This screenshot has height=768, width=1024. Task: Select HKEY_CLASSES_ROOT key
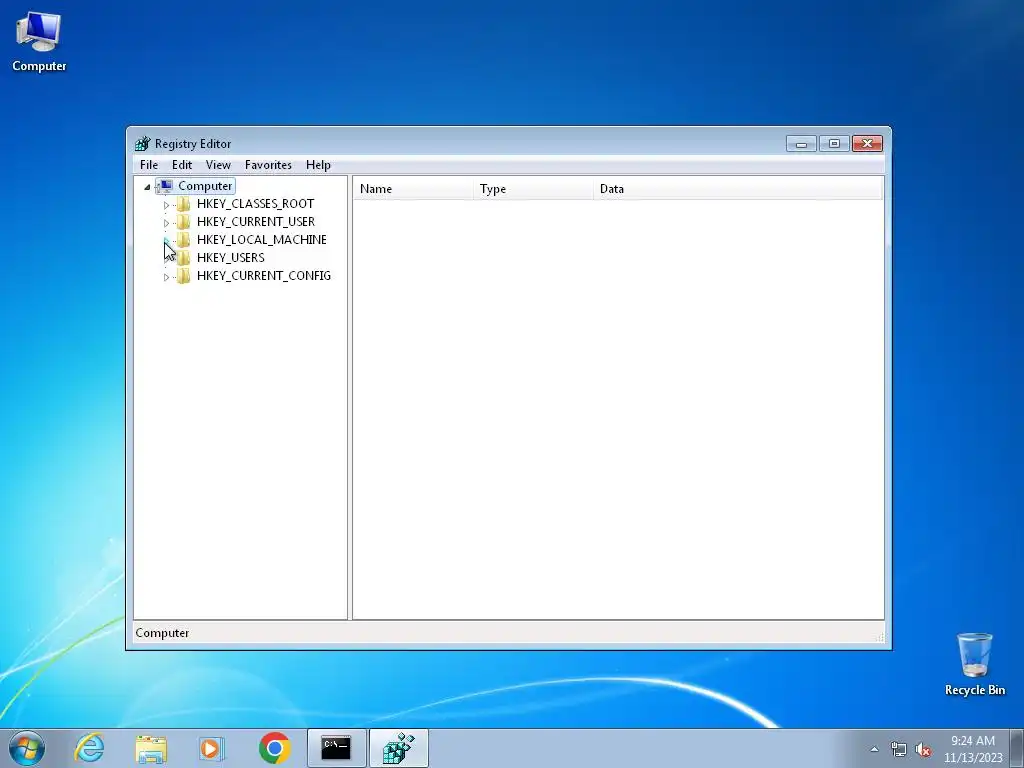[x=255, y=204]
